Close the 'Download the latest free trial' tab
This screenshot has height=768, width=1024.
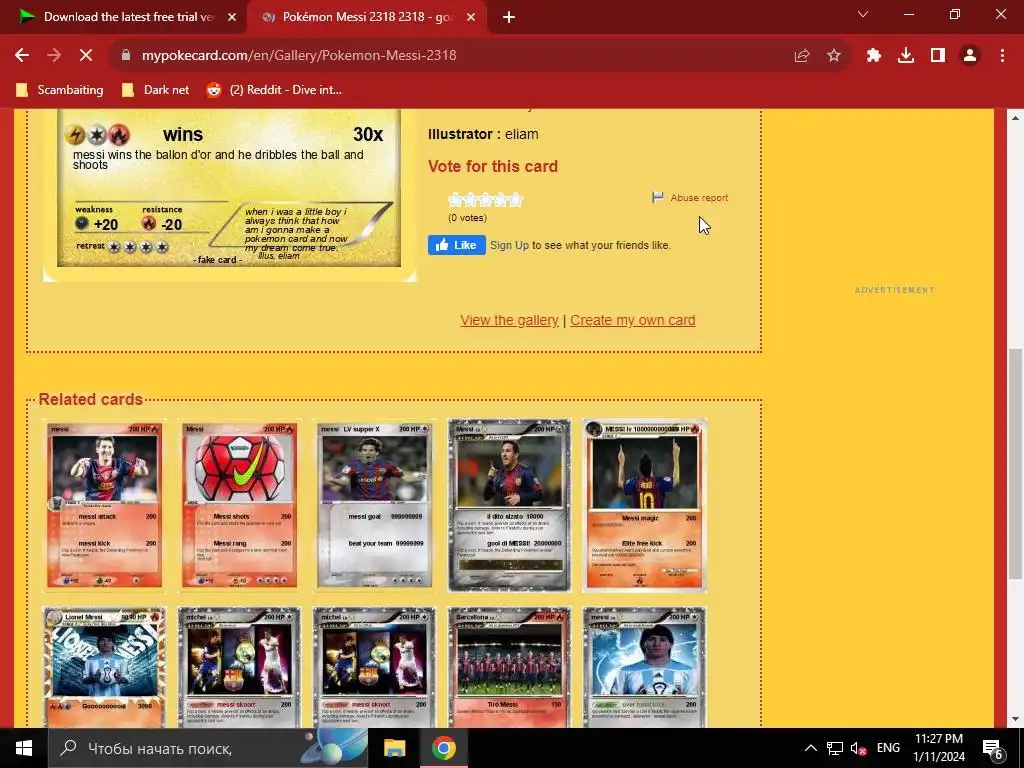tap(232, 18)
